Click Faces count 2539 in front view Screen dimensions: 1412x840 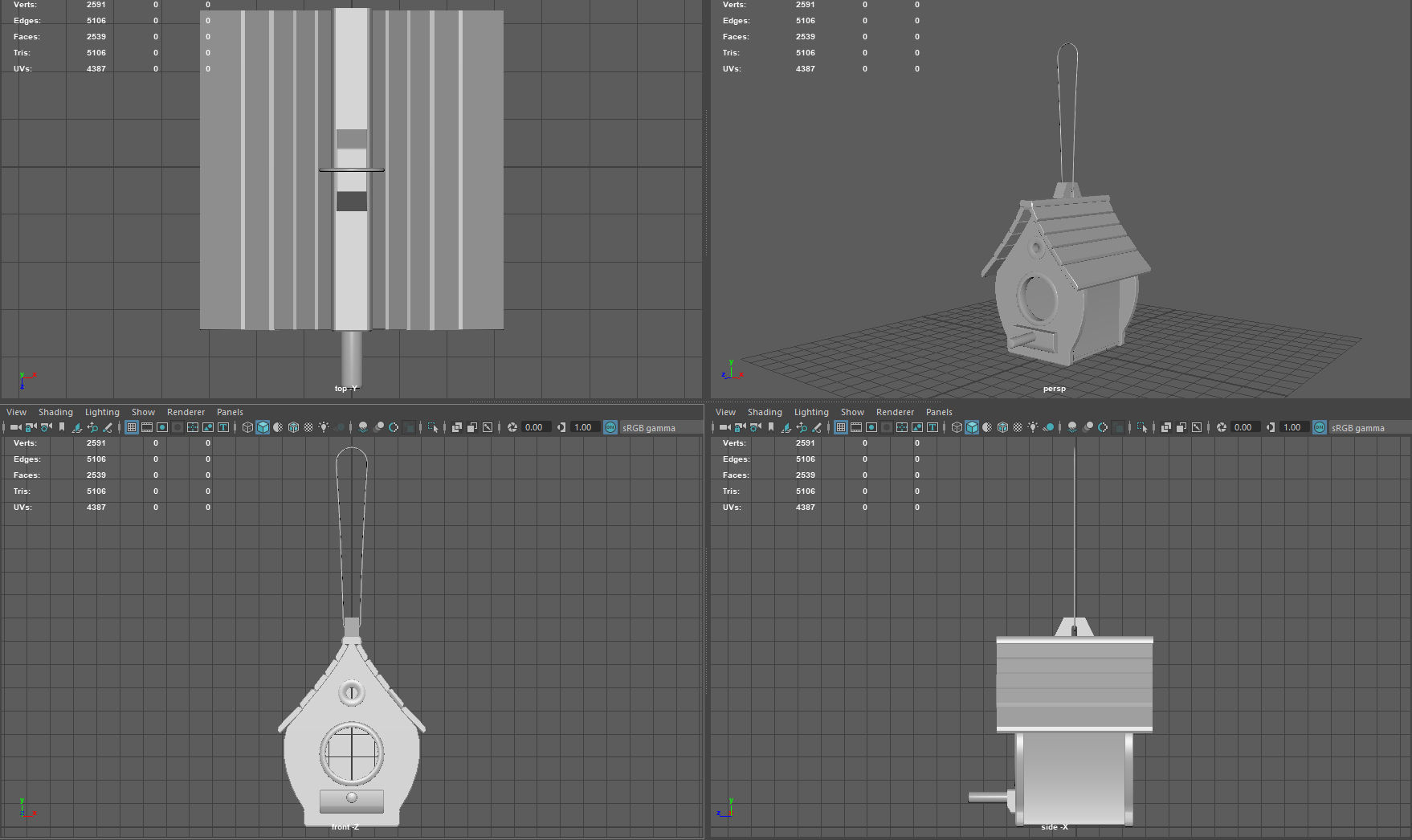[x=96, y=475]
